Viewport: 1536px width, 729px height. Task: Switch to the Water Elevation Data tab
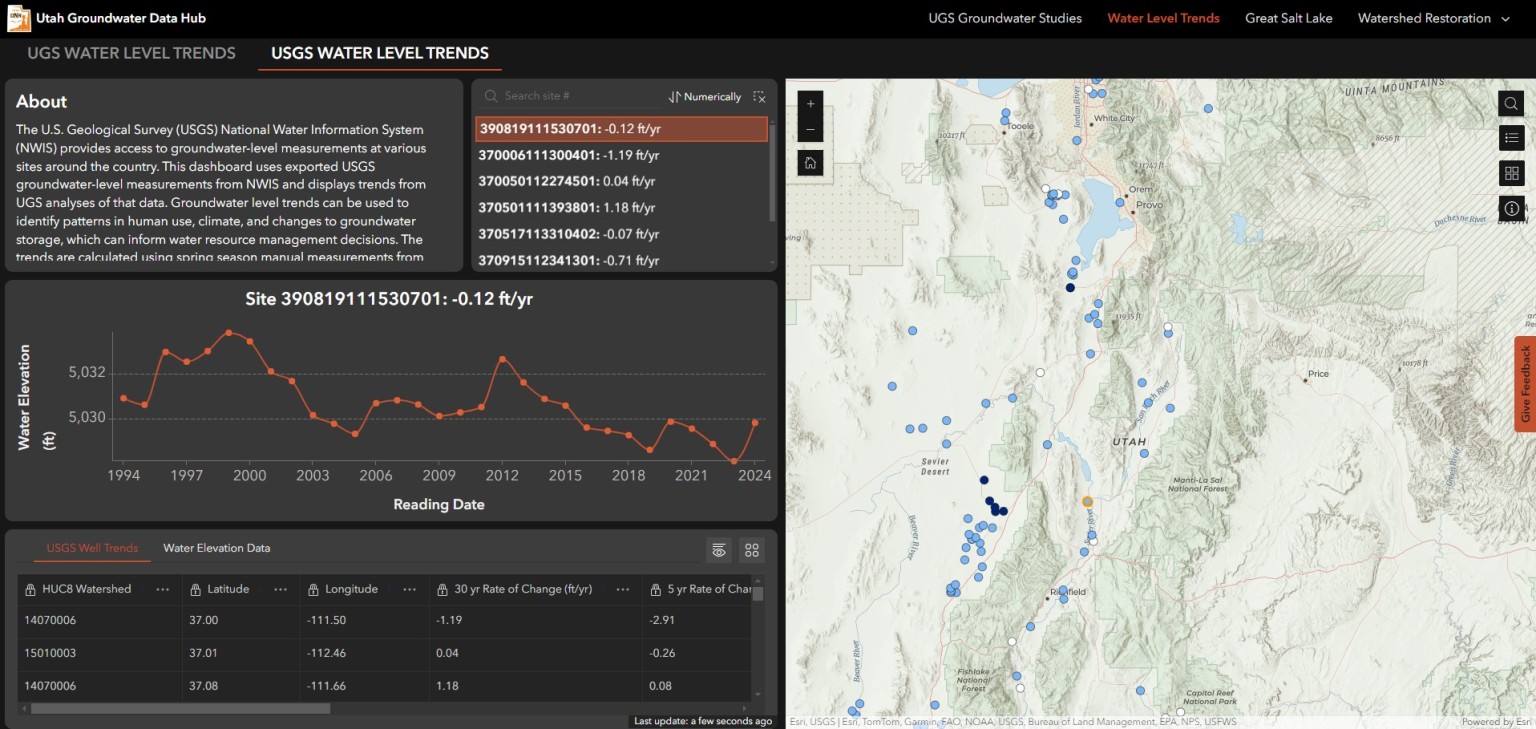point(217,548)
